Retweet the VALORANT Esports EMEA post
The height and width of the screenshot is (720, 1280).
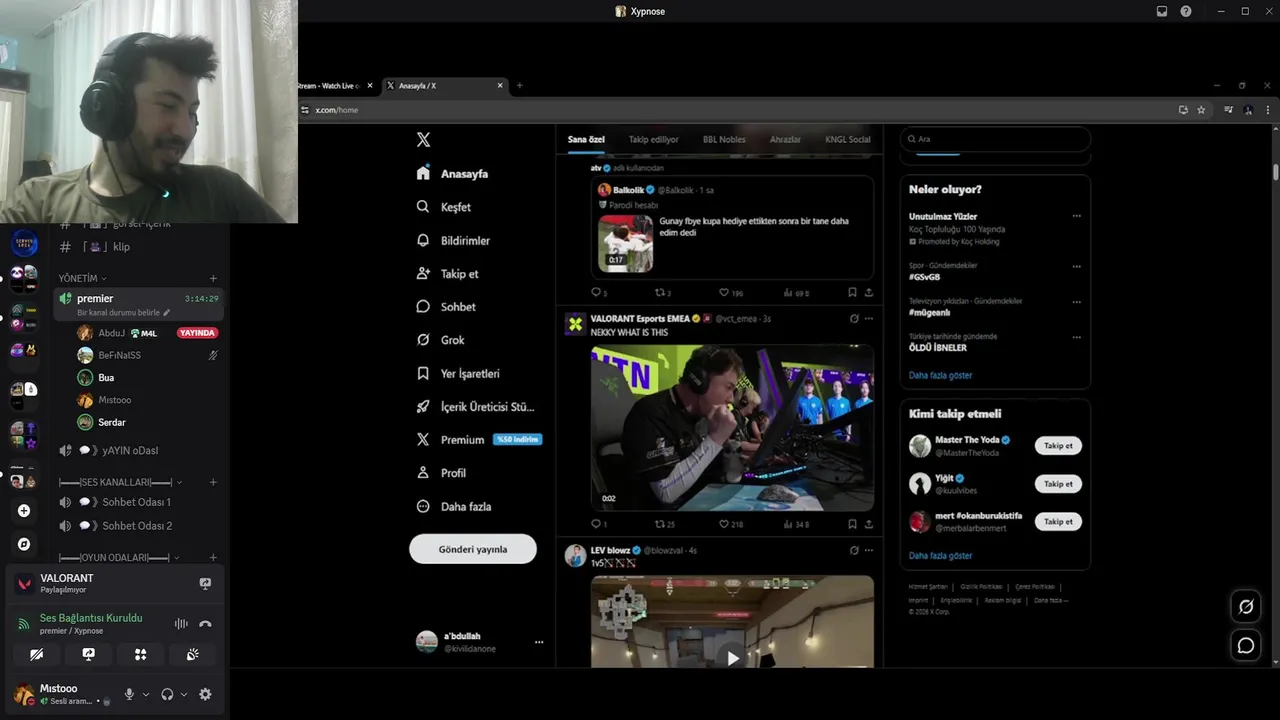(659, 524)
